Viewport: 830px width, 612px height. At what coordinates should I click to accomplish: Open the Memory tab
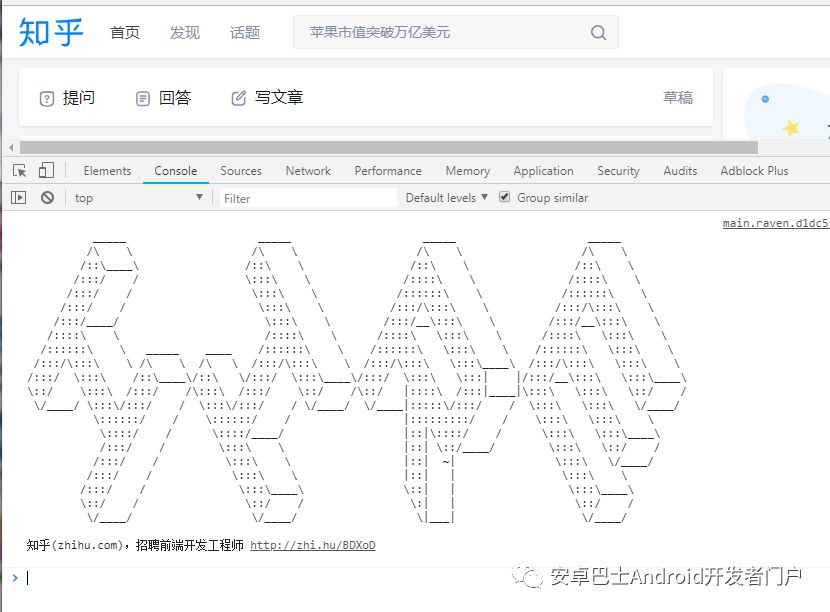click(x=468, y=170)
